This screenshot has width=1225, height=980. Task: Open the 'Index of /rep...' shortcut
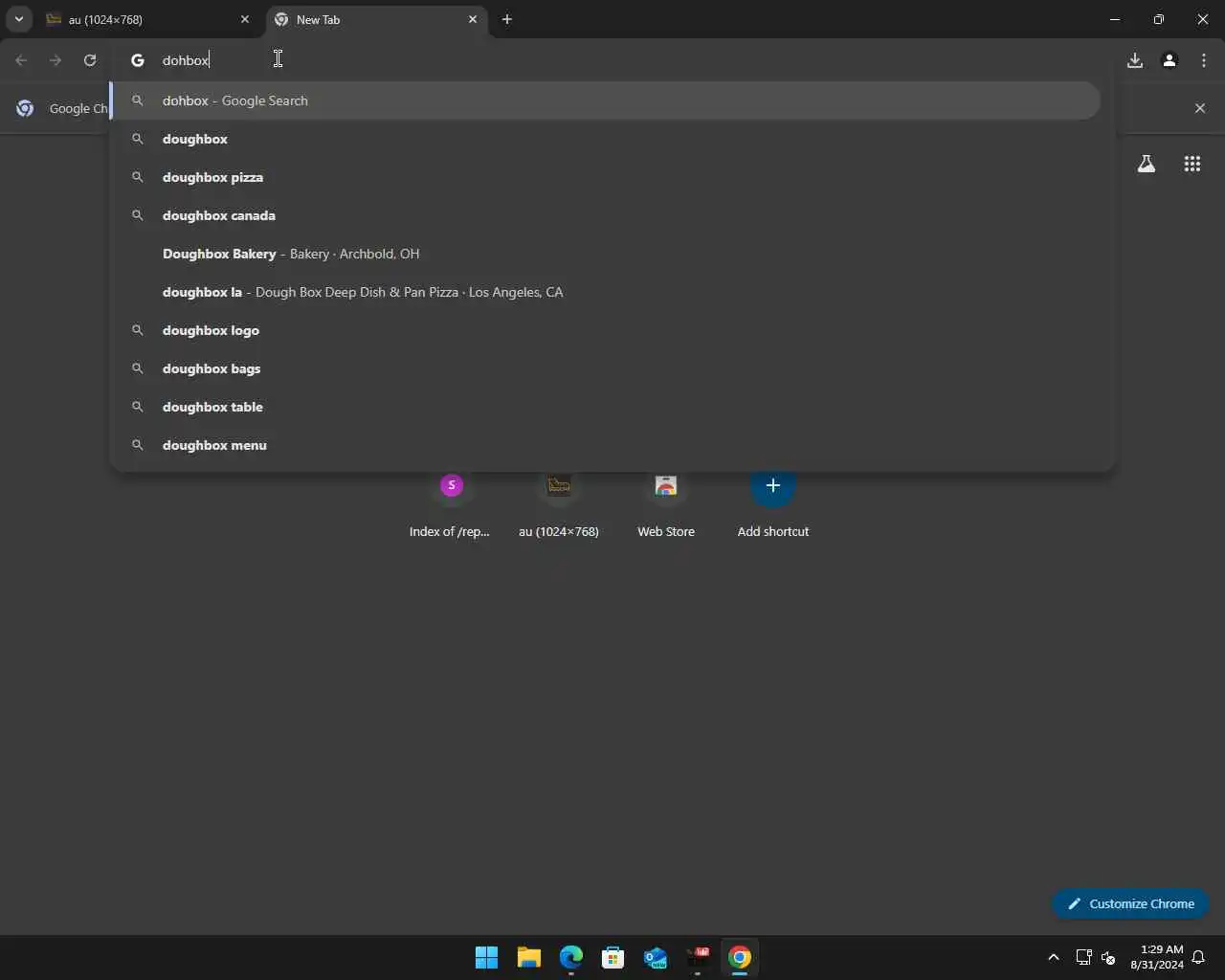point(451,507)
